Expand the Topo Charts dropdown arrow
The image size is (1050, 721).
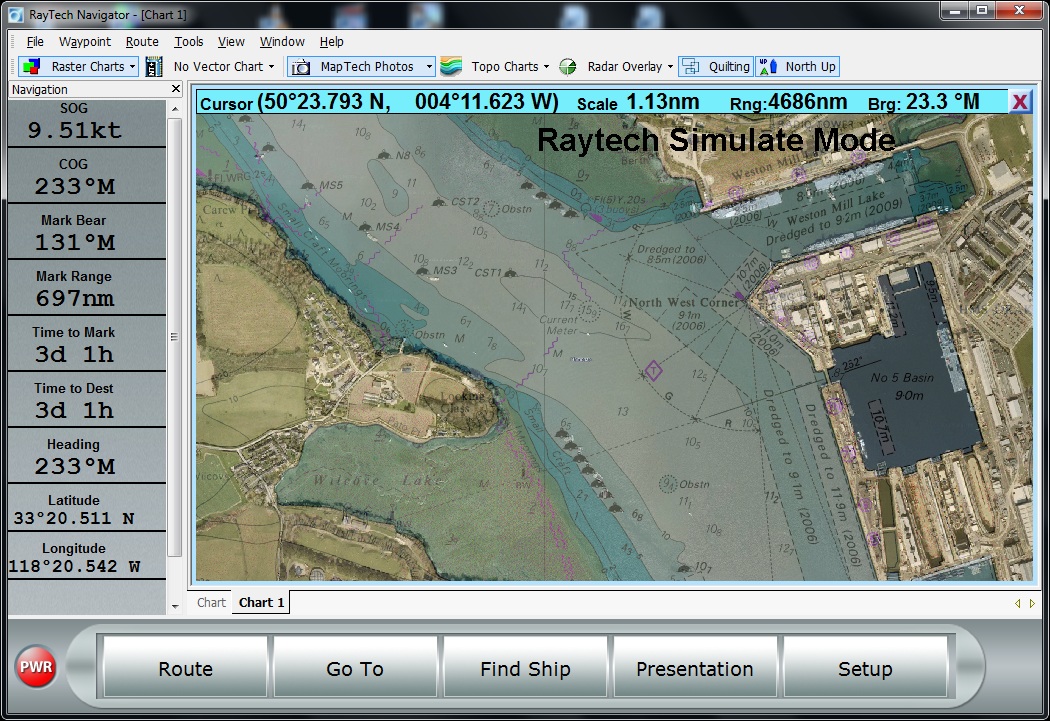pos(546,66)
